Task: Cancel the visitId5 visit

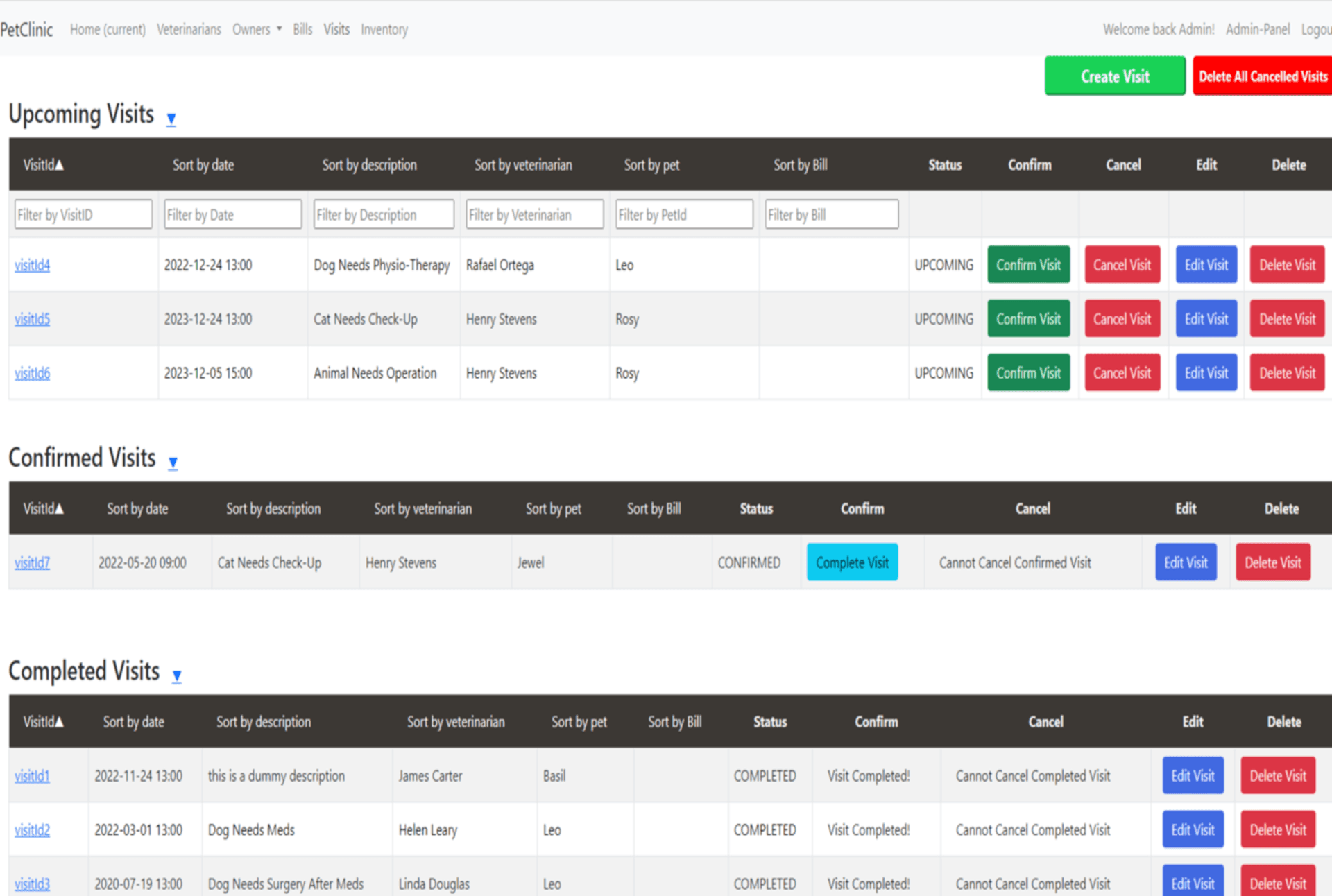Action: click(x=1122, y=319)
